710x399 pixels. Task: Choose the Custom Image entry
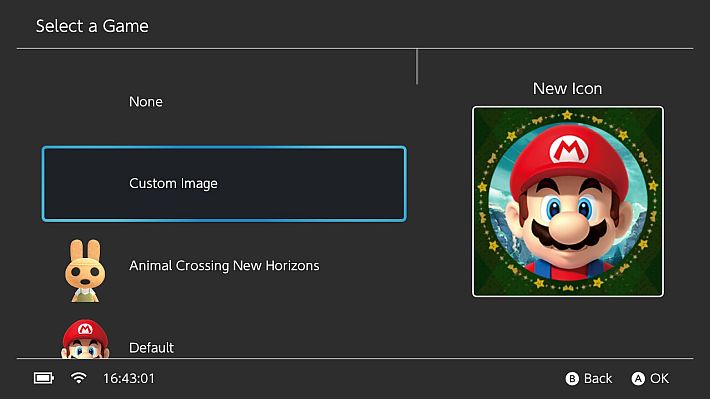coord(224,184)
